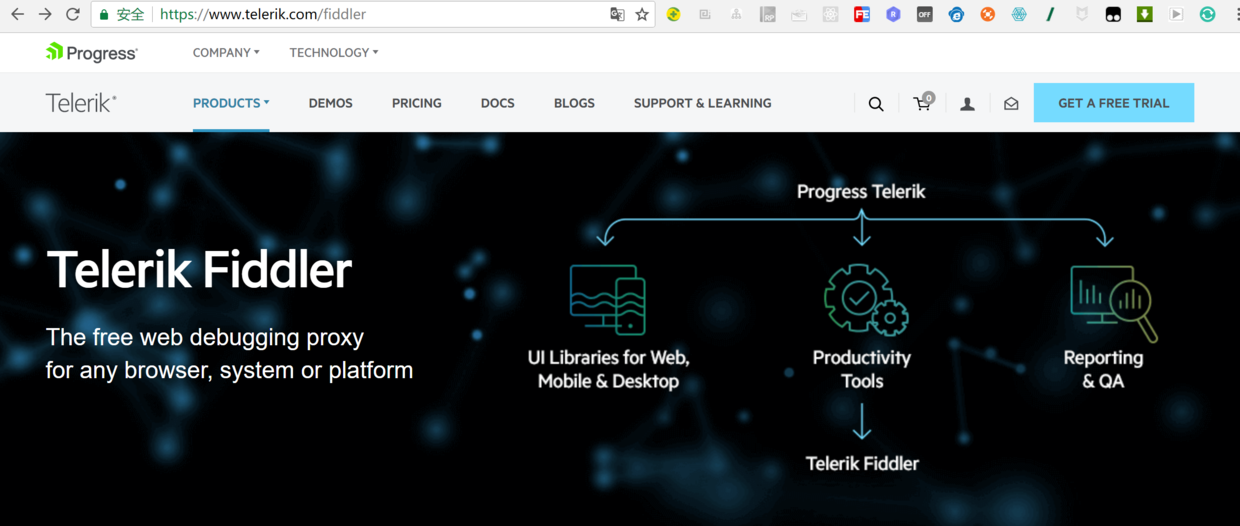This screenshot has width=1240, height=526.
Task: Open the black Tampermonkey extension icon
Action: click(x=1113, y=14)
